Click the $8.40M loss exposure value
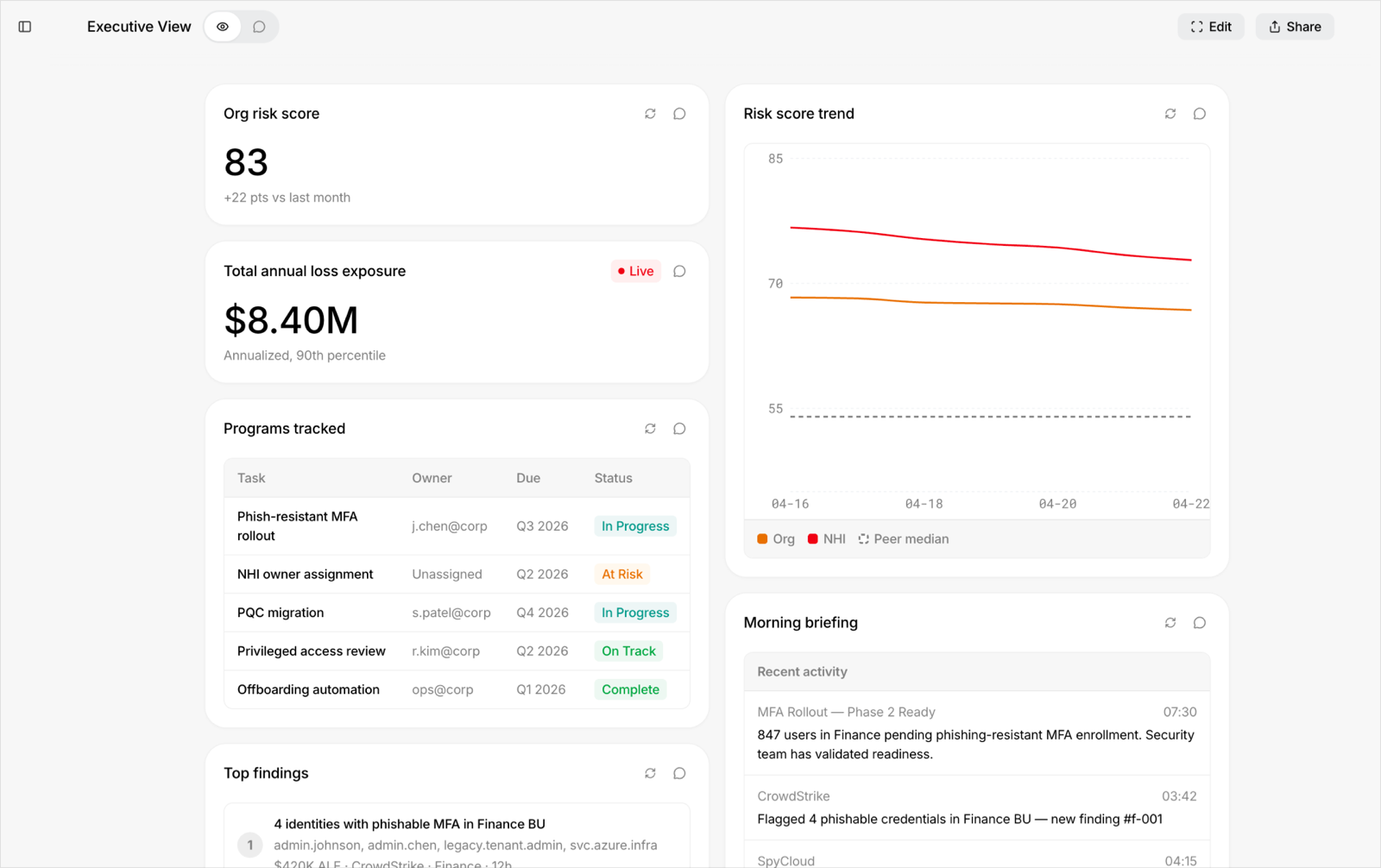 tap(291, 320)
